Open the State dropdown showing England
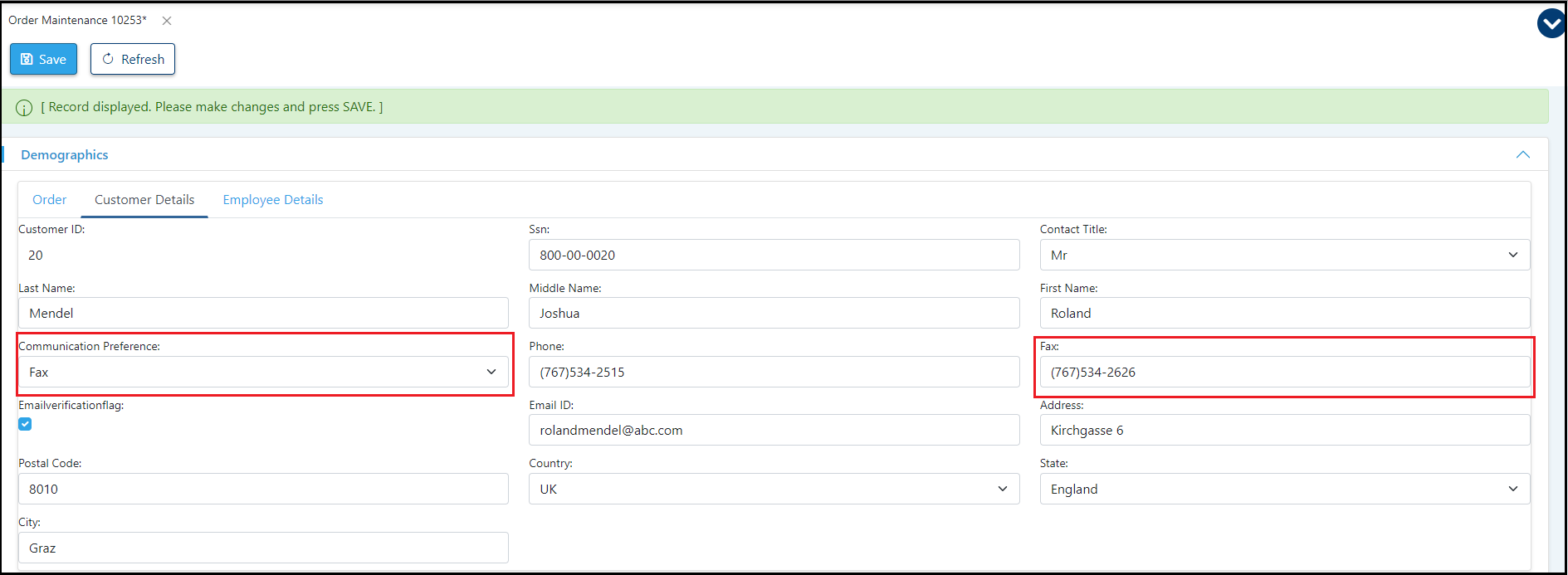The width and height of the screenshot is (1568, 575). [x=1284, y=489]
